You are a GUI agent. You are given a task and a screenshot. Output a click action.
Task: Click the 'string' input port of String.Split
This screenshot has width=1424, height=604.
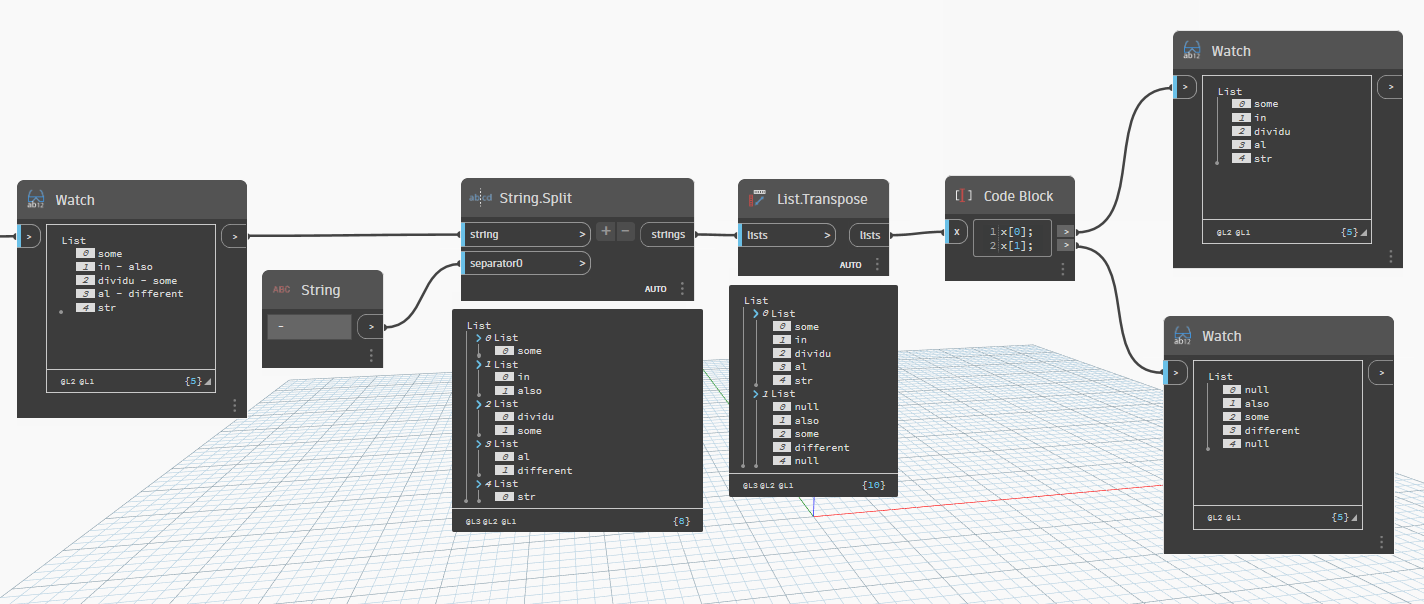[x=526, y=234]
